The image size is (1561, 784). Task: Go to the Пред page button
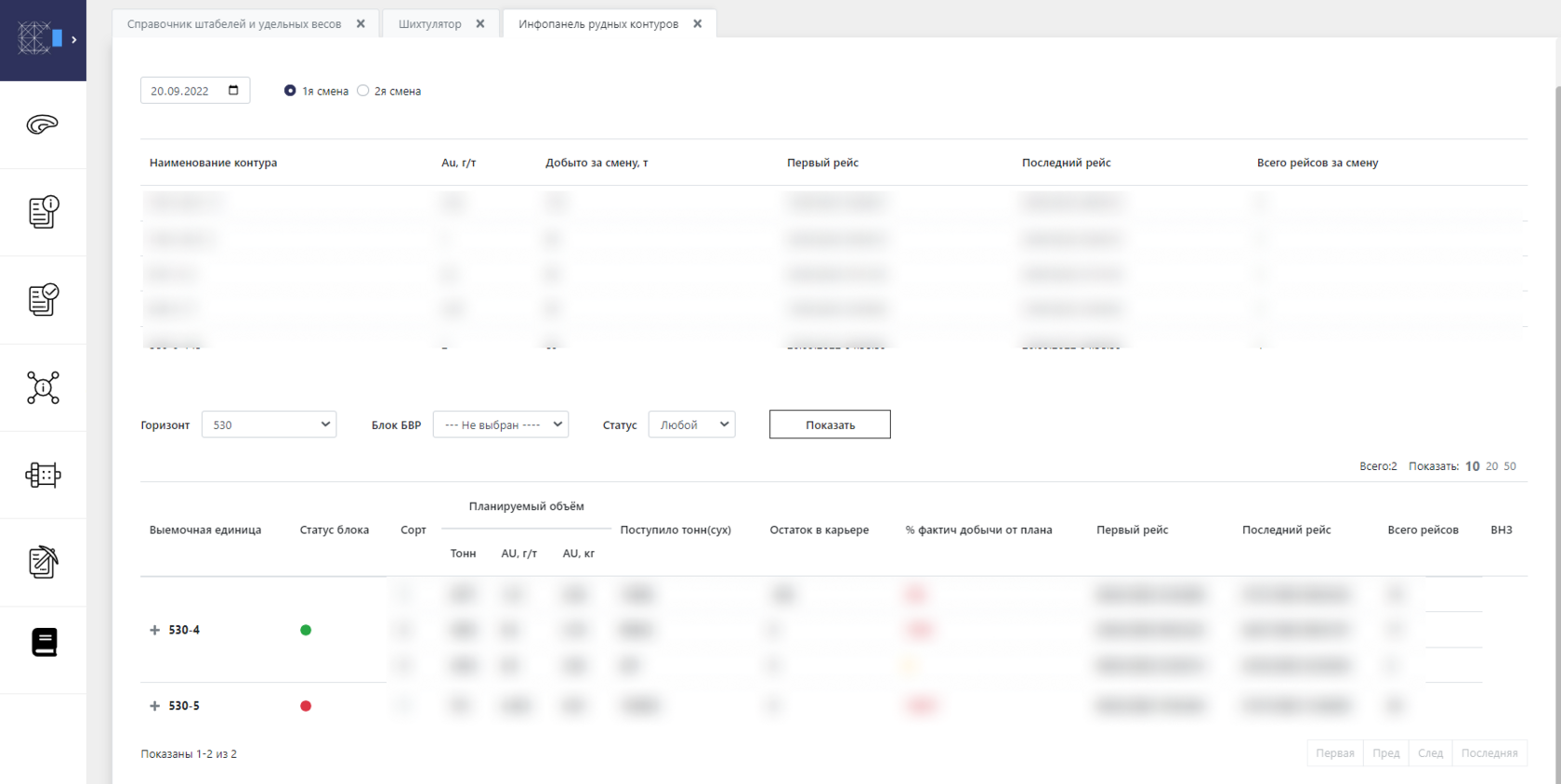click(x=1386, y=753)
